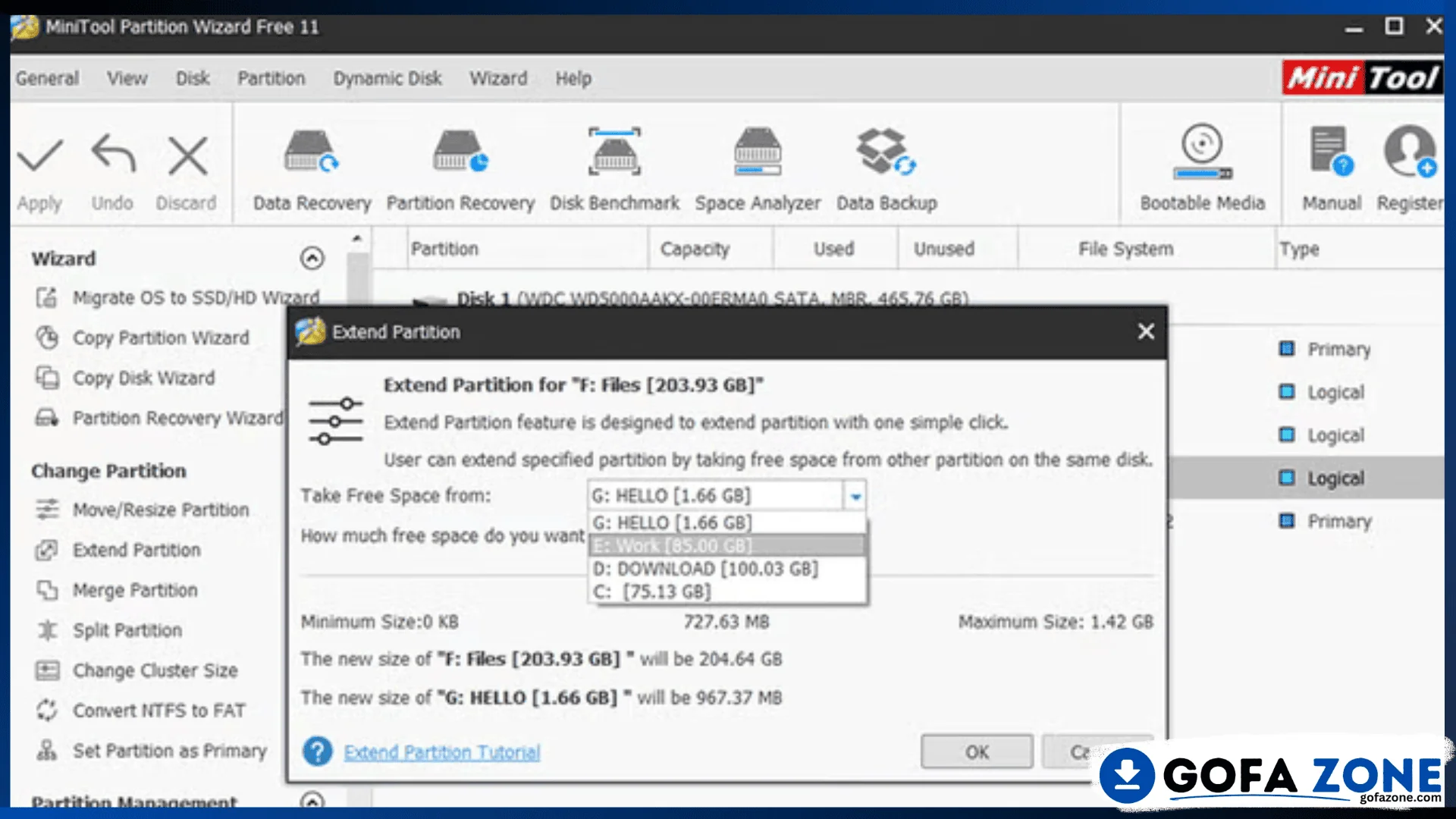Open the Dynamic Disk menu
Image resolution: width=1456 pixels, height=819 pixels.
point(388,78)
